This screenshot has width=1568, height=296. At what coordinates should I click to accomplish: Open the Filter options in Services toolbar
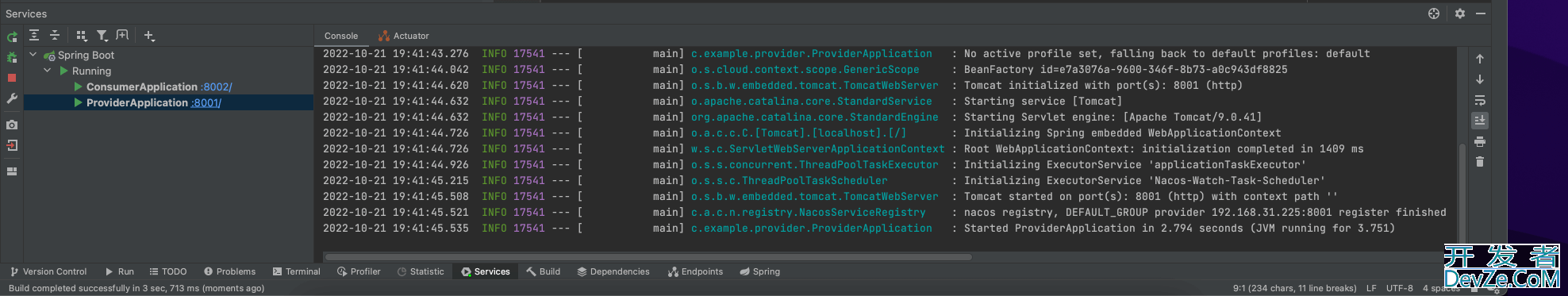click(x=102, y=35)
